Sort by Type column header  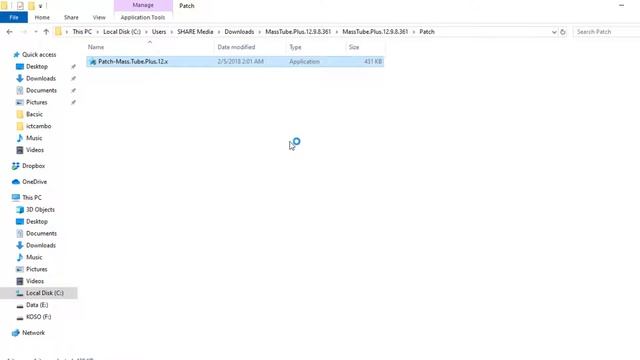(295, 47)
